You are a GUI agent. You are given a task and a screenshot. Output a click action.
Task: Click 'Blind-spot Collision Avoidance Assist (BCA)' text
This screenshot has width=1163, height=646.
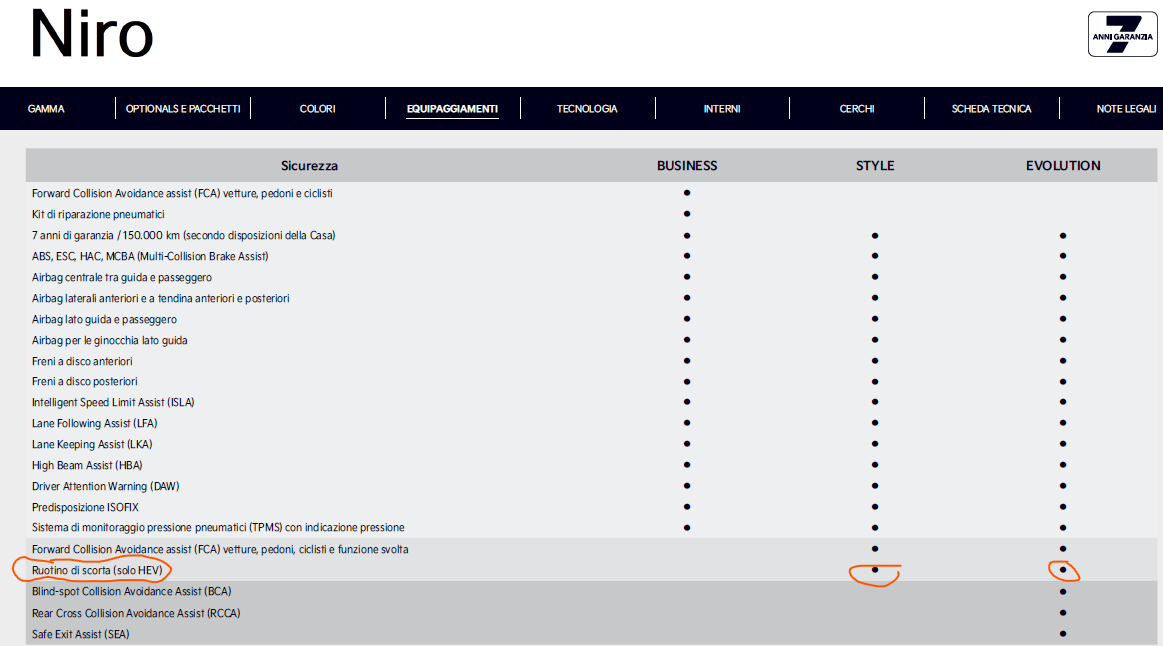click(x=131, y=591)
